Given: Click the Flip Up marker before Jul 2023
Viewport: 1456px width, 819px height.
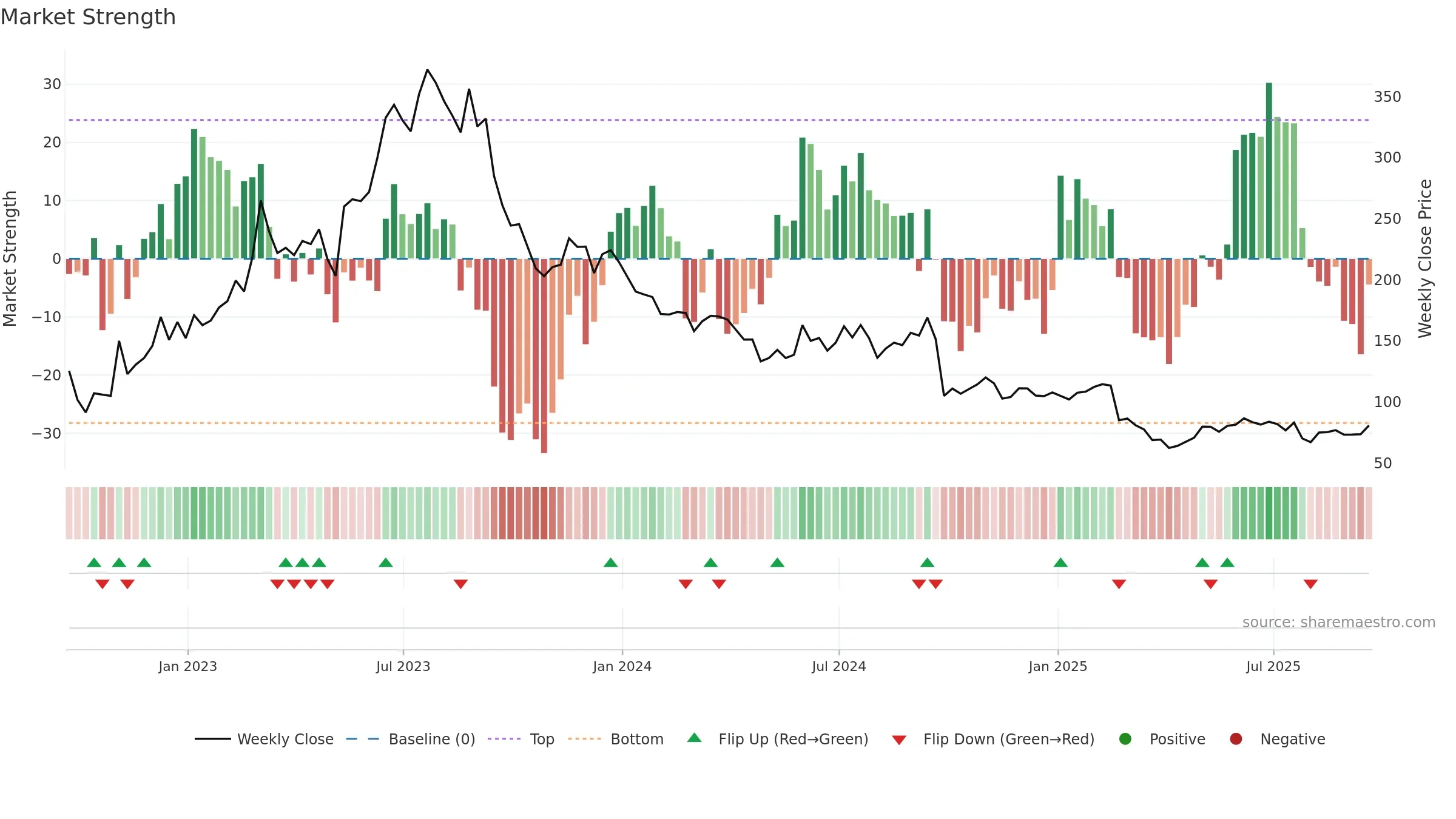Looking at the screenshot, I should coord(385,562).
